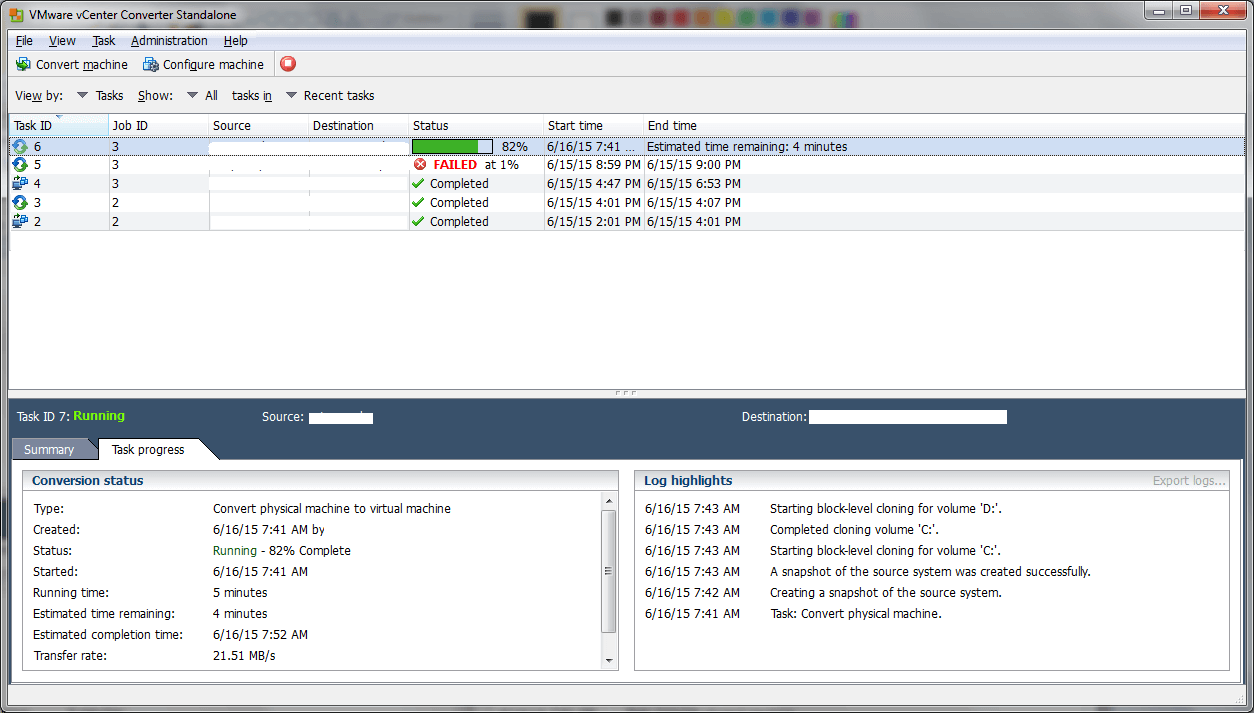
Task: Select the Task progress tab
Action: 148,450
